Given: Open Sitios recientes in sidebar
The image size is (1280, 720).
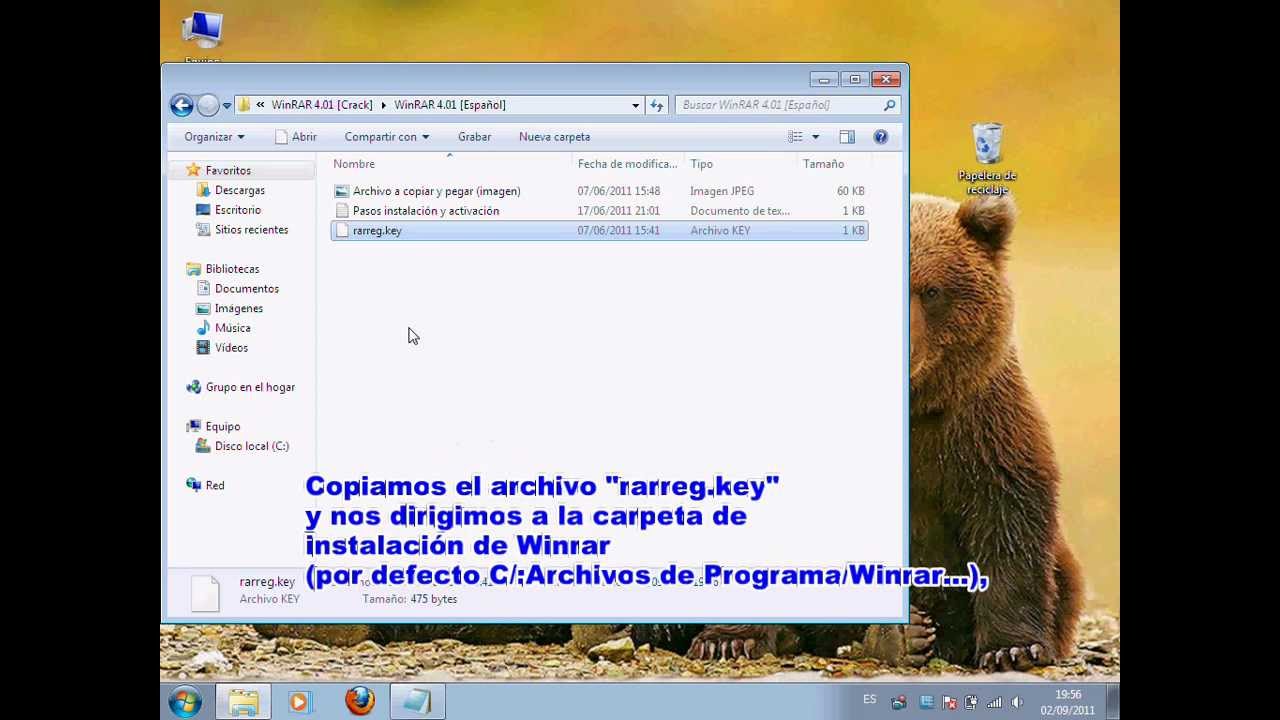Looking at the screenshot, I should tap(251, 230).
